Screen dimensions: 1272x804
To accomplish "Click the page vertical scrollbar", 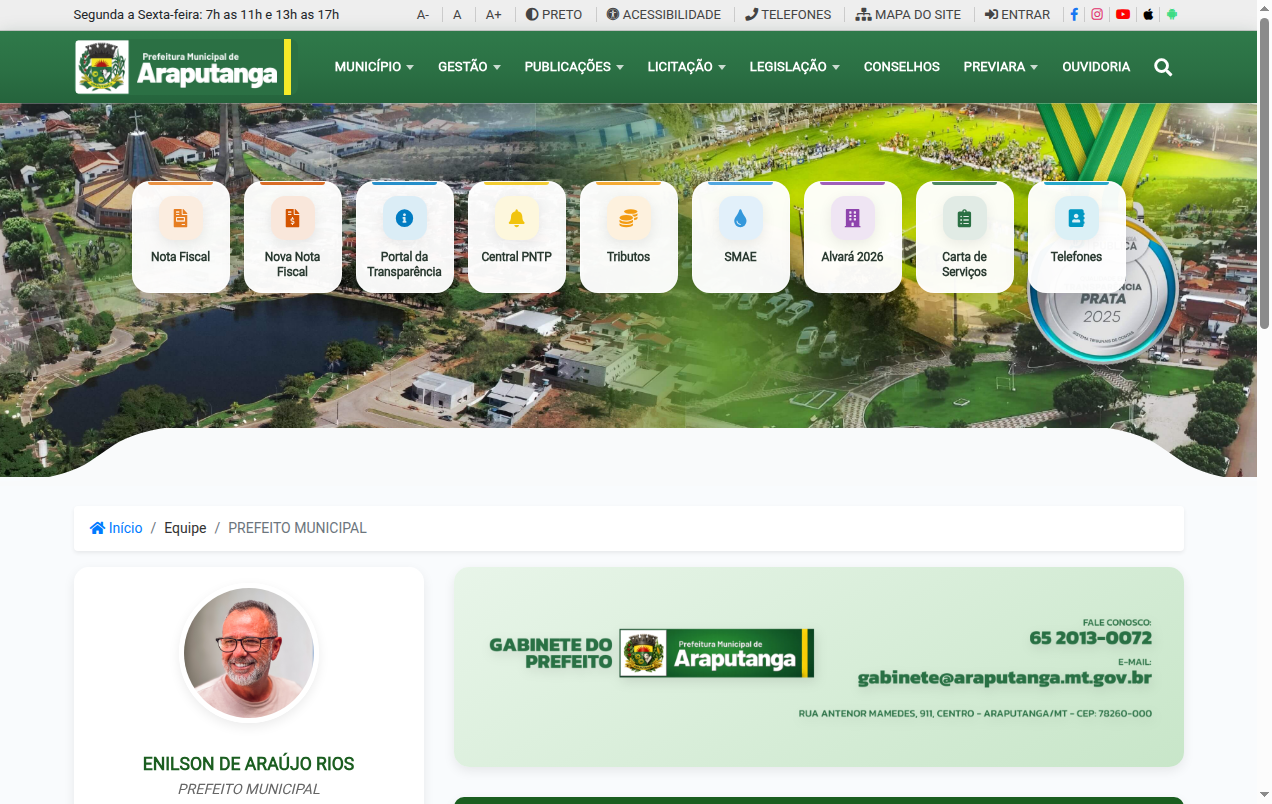I will (x=1264, y=172).
